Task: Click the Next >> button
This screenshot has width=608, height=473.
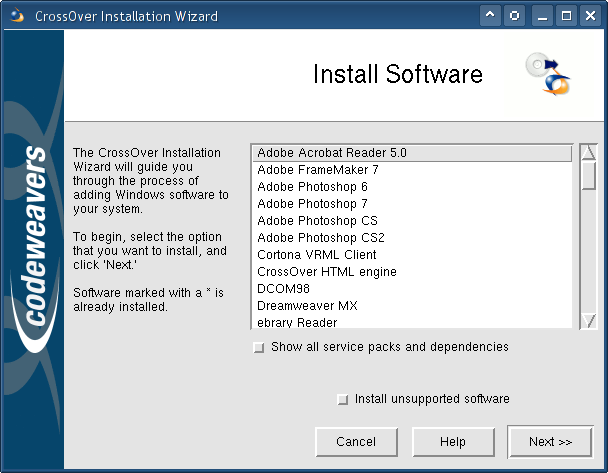Action: coord(550,442)
